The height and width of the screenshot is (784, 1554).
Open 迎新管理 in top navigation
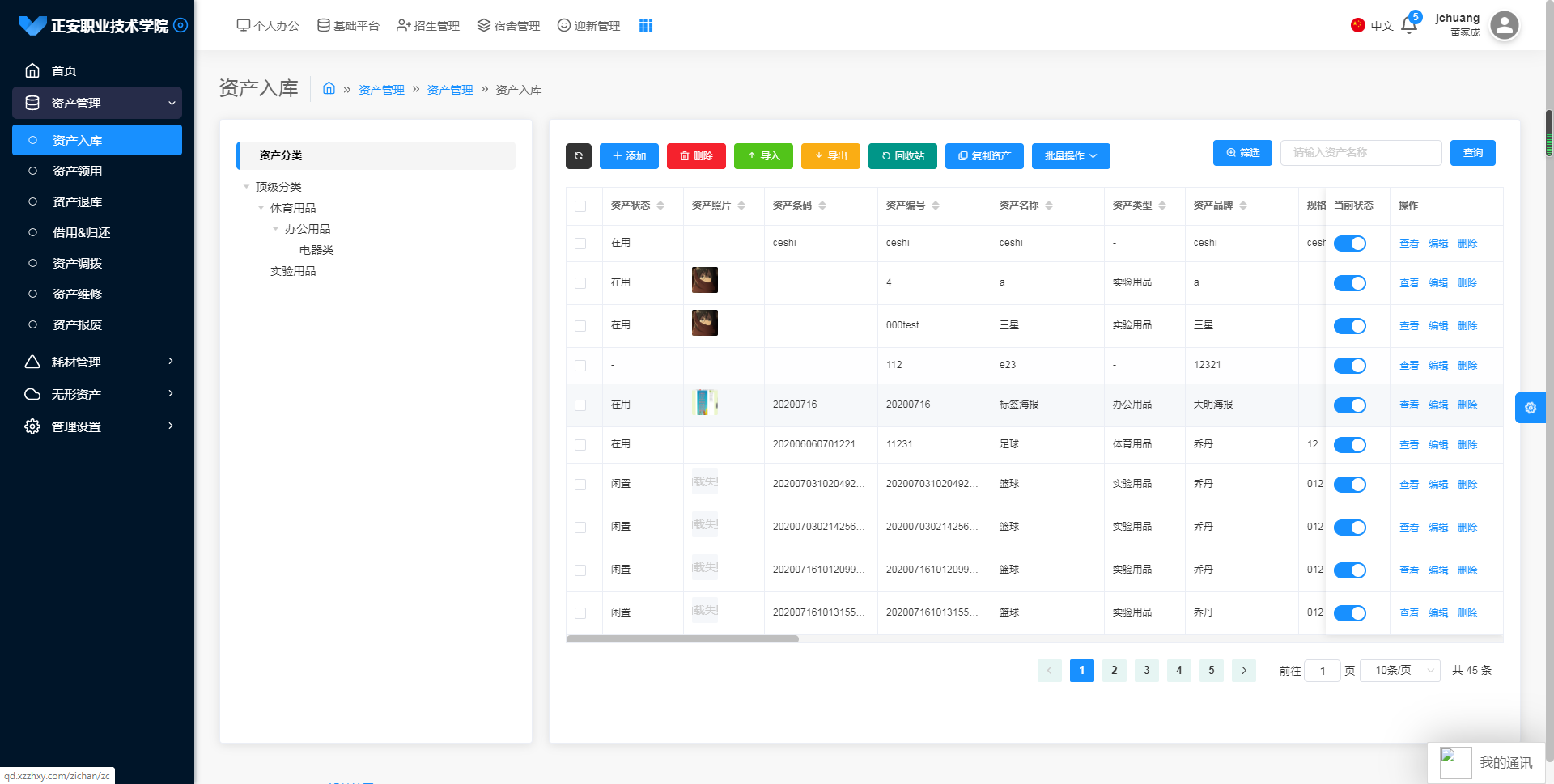[x=588, y=26]
